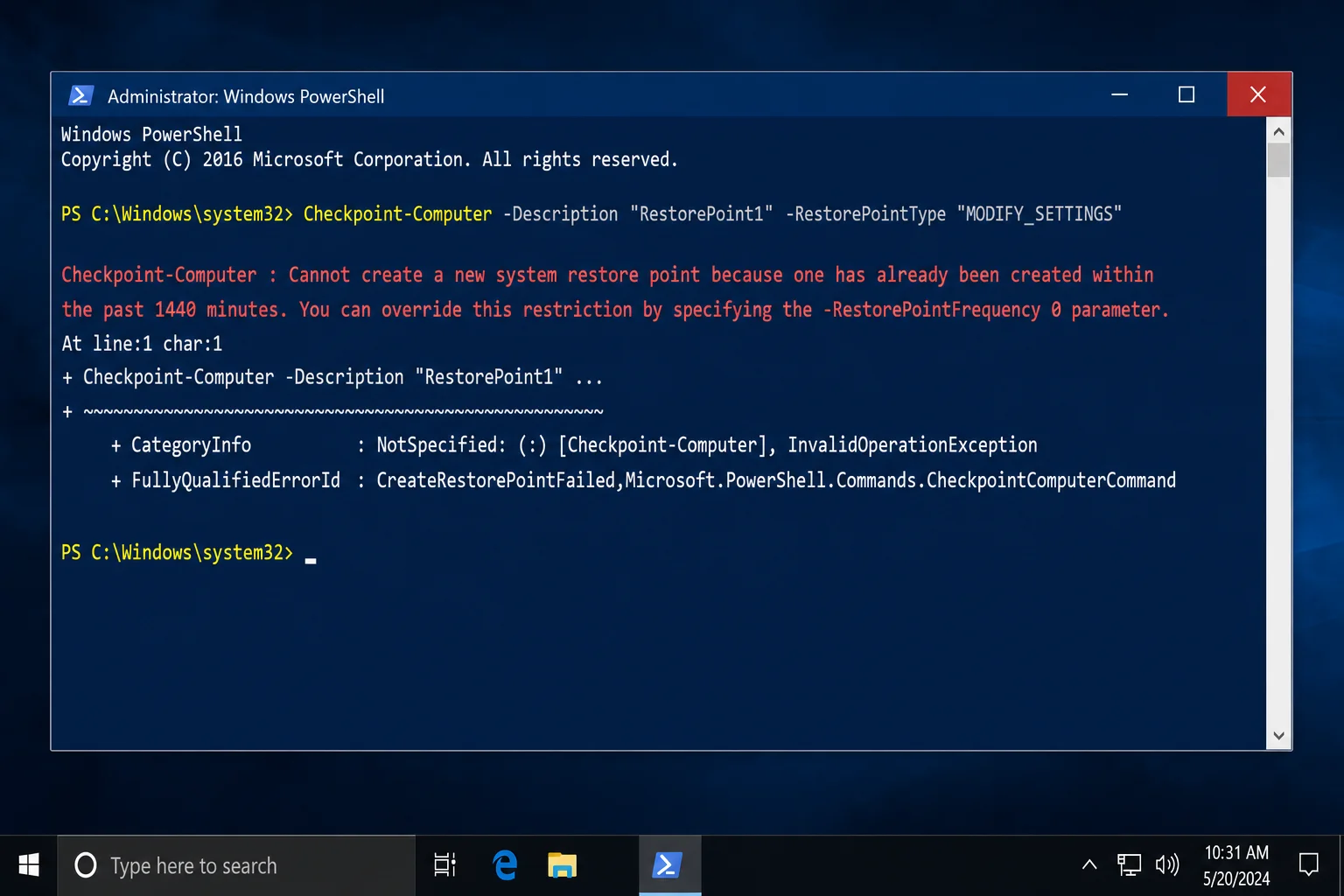This screenshot has width=1344, height=896.
Task: Click the yellow 'Checkpoint-Computer' command text
Action: click(397, 214)
